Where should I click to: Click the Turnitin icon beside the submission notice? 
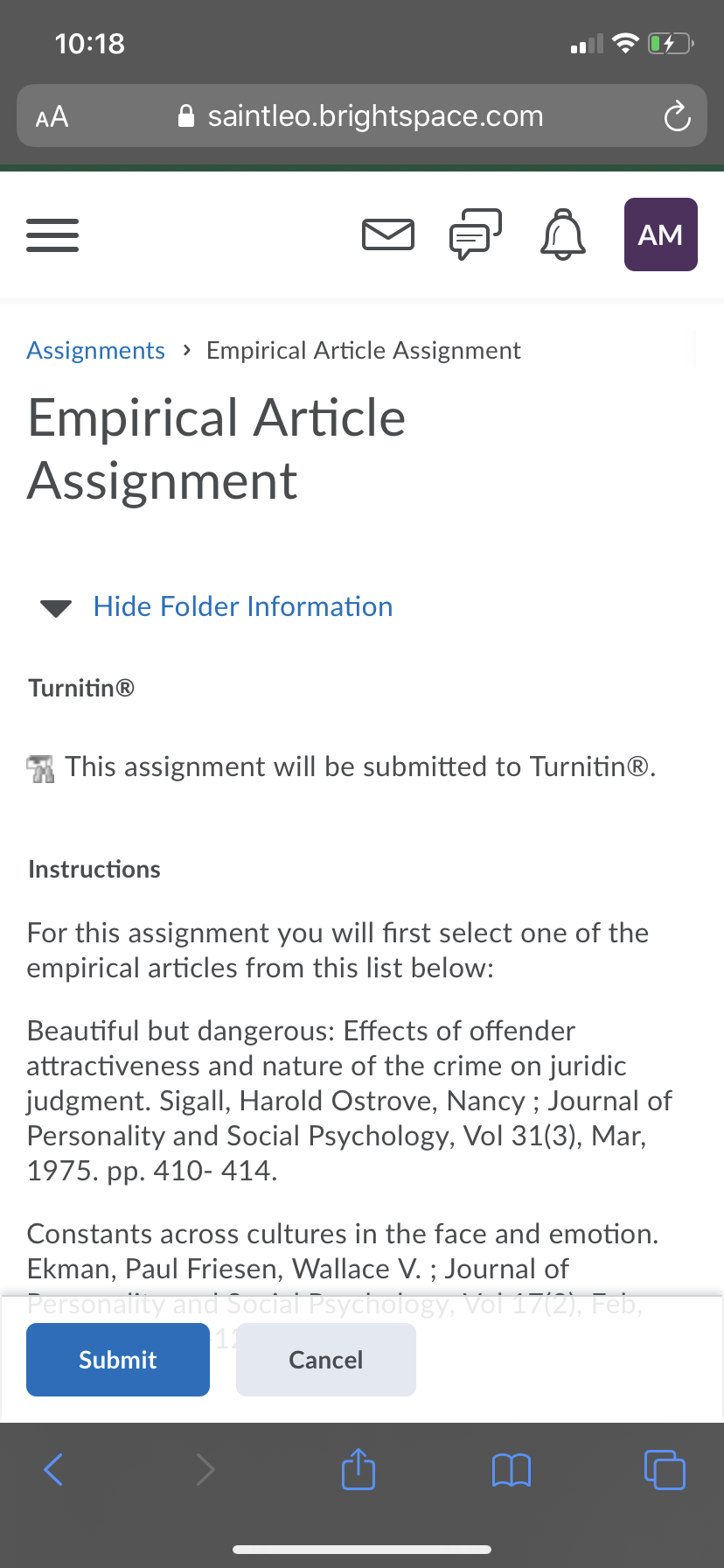pos(40,768)
